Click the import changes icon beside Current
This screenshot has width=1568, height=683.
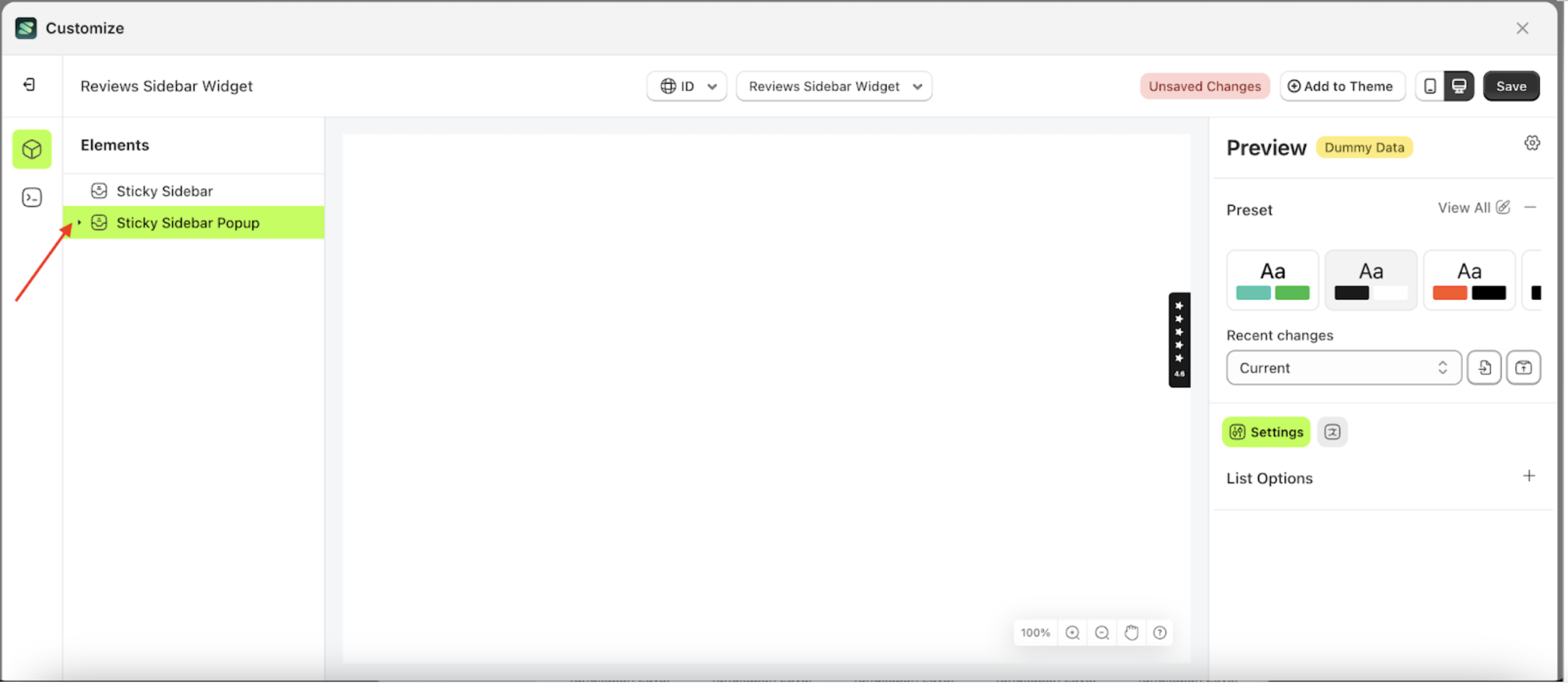point(1483,367)
